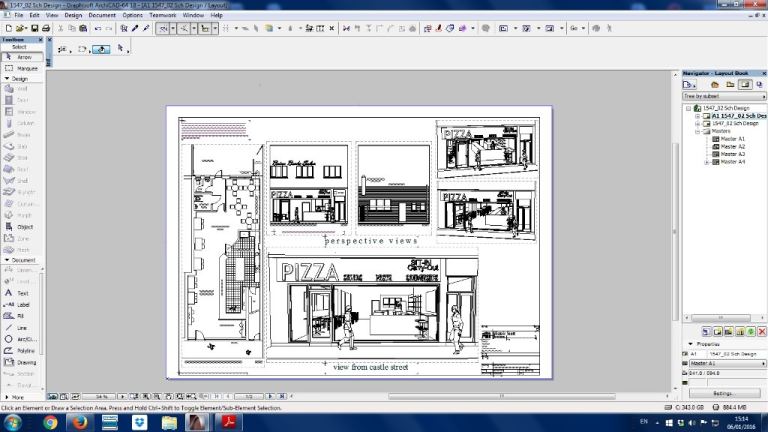Open the 'Tree by subset' dropdown
768x432 pixels.
(x=720, y=97)
